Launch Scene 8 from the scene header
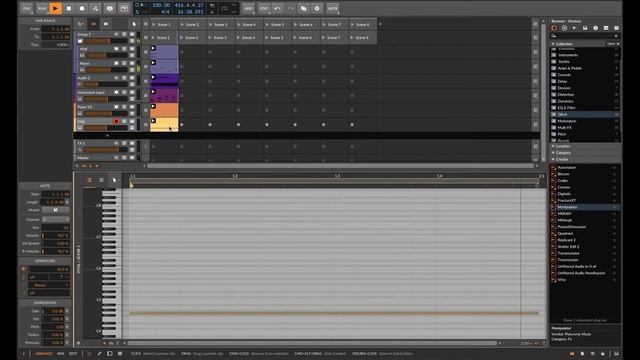 (x=352, y=24)
